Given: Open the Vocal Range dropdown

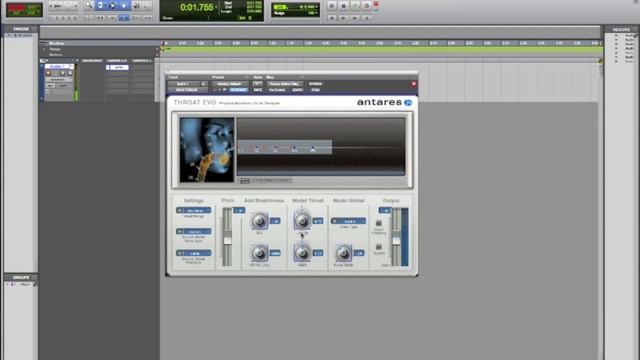Looking at the screenshot, I should click(193, 210).
